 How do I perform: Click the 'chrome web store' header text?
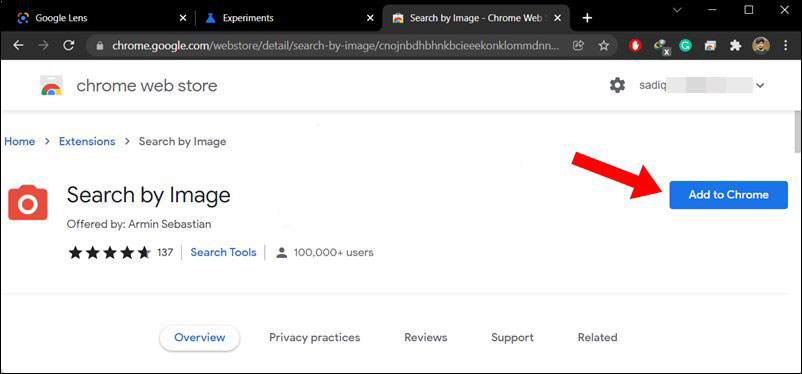pyautogui.click(x=147, y=85)
